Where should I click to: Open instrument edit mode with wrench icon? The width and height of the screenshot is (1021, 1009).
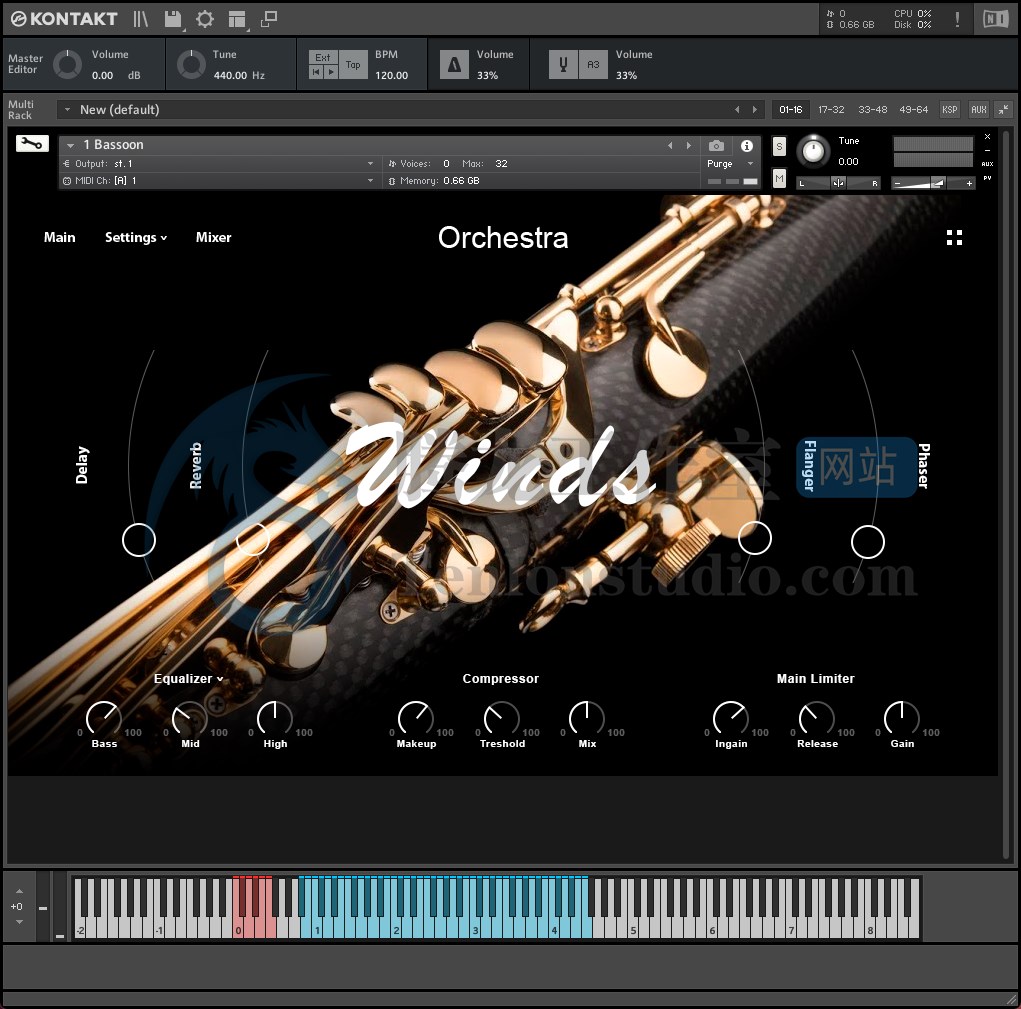click(x=32, y=143)
